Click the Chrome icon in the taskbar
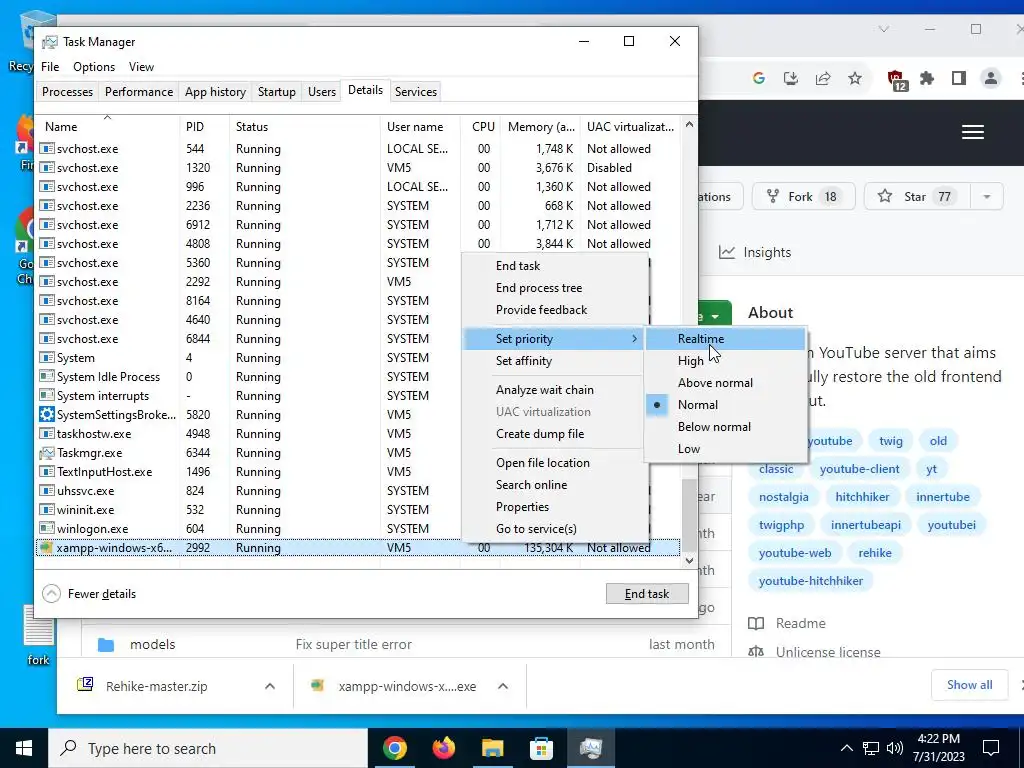Viewport: 1024px width, 768px height. (394, 748)
